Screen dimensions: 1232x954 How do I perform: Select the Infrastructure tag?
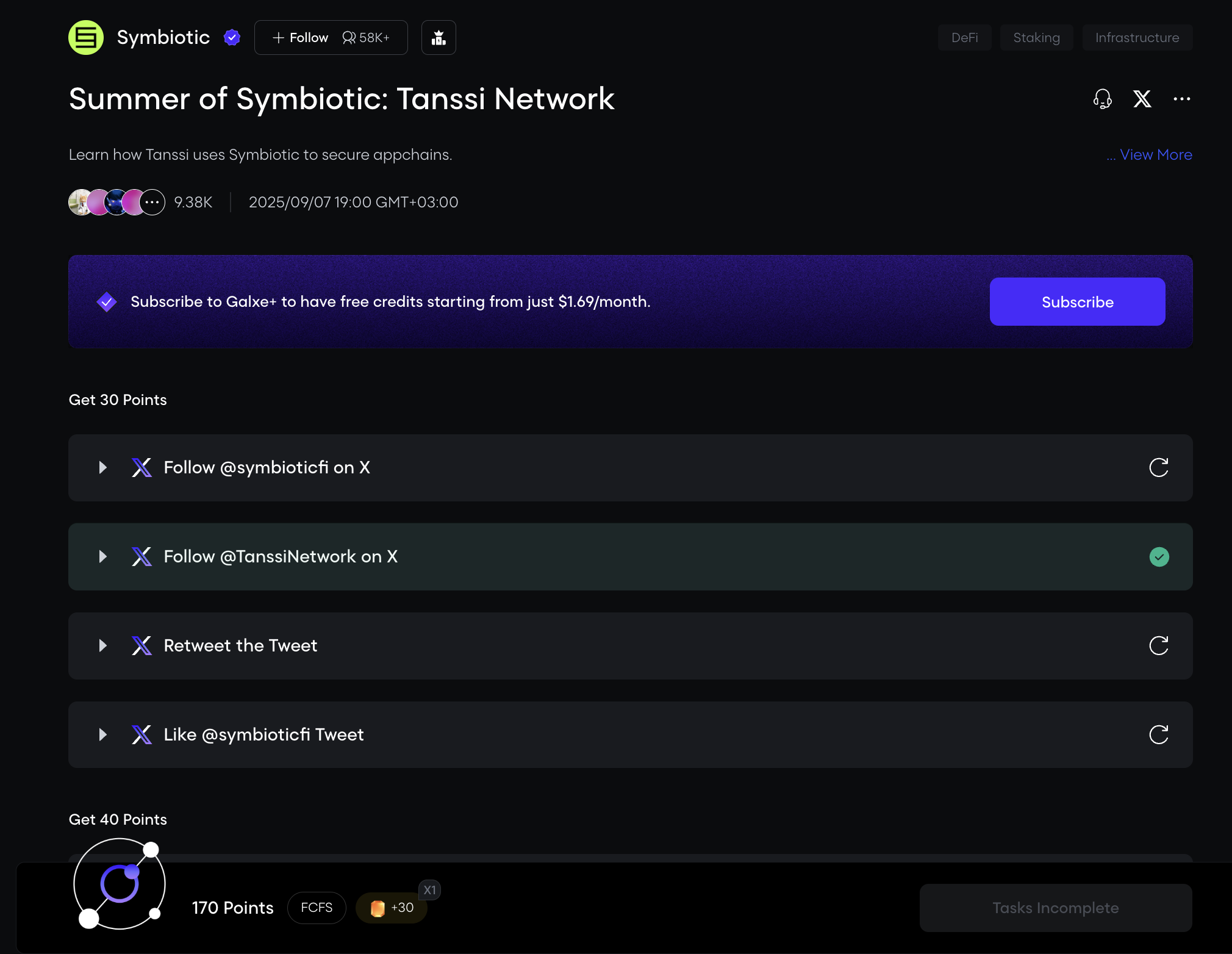(x=1137, y=38)
